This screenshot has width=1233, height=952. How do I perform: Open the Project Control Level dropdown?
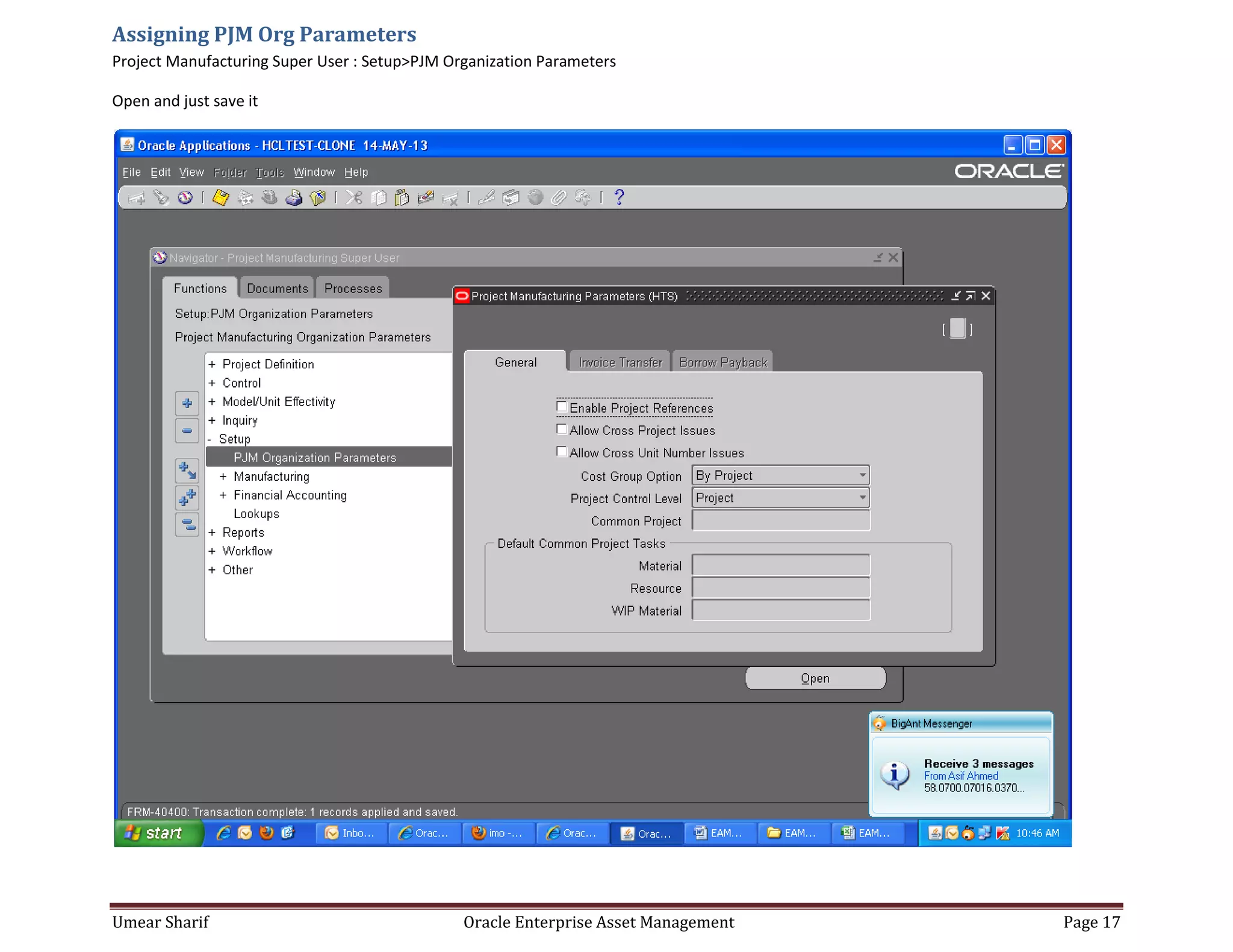(862, 498)
